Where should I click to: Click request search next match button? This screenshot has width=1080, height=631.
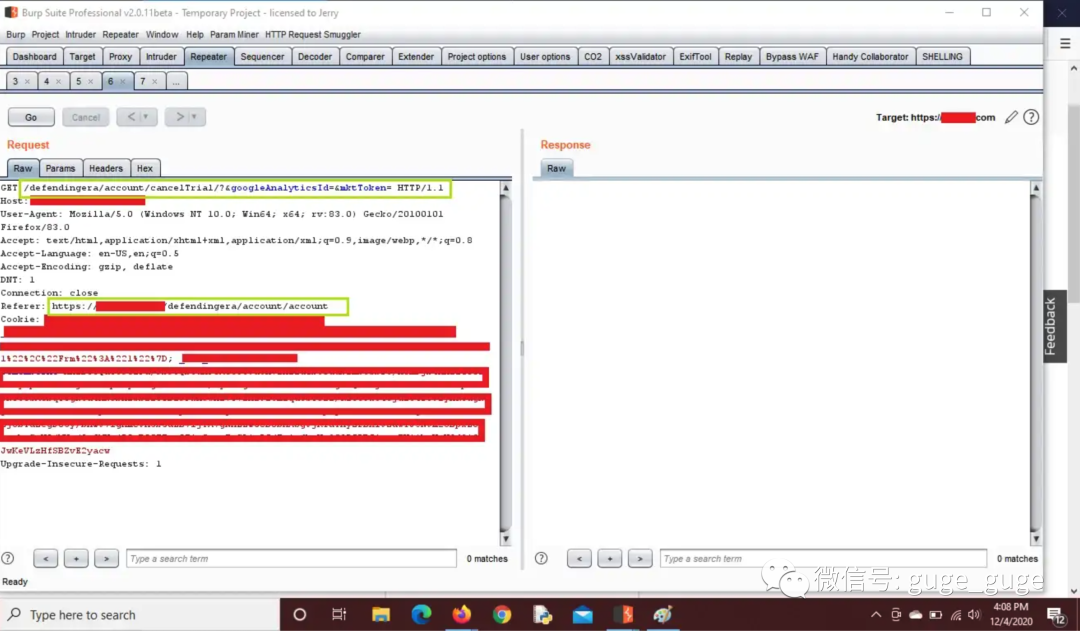click(106, 558)
